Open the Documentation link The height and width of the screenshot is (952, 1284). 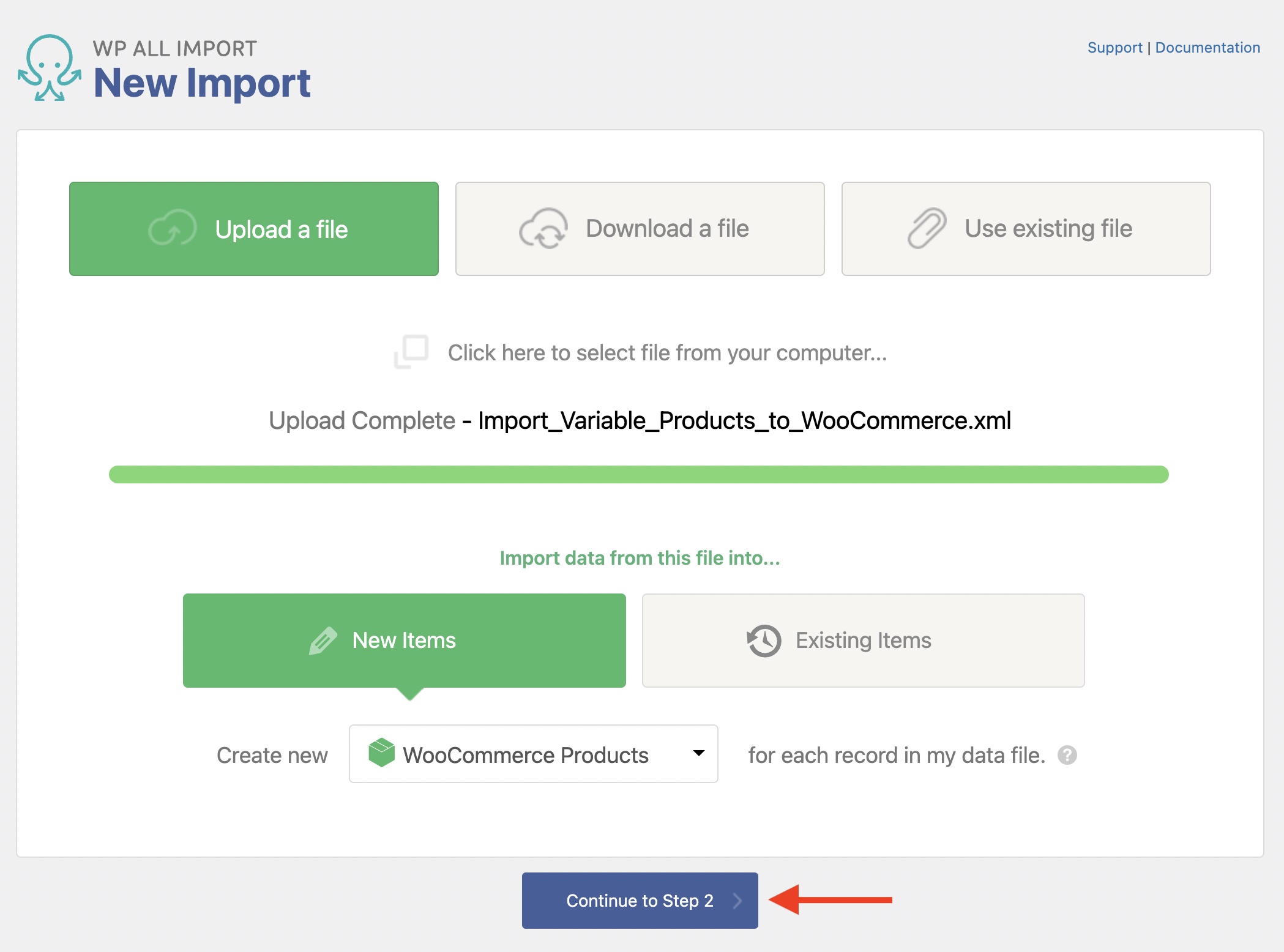pos(1207,48)
